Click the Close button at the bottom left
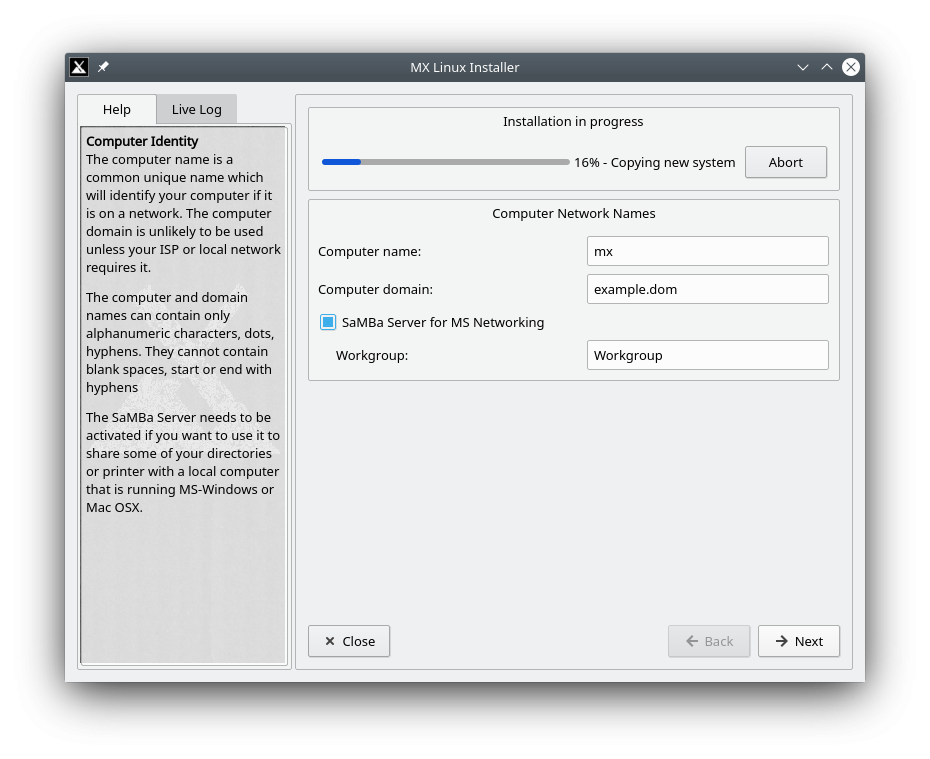This screenshot has height=759, width=930. coord(349,641)
